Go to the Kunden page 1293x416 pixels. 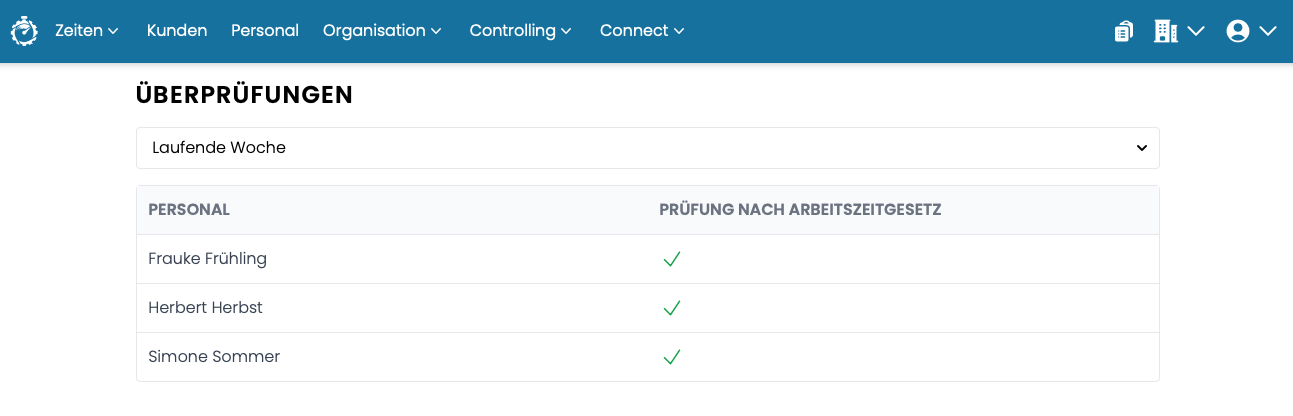177,31
